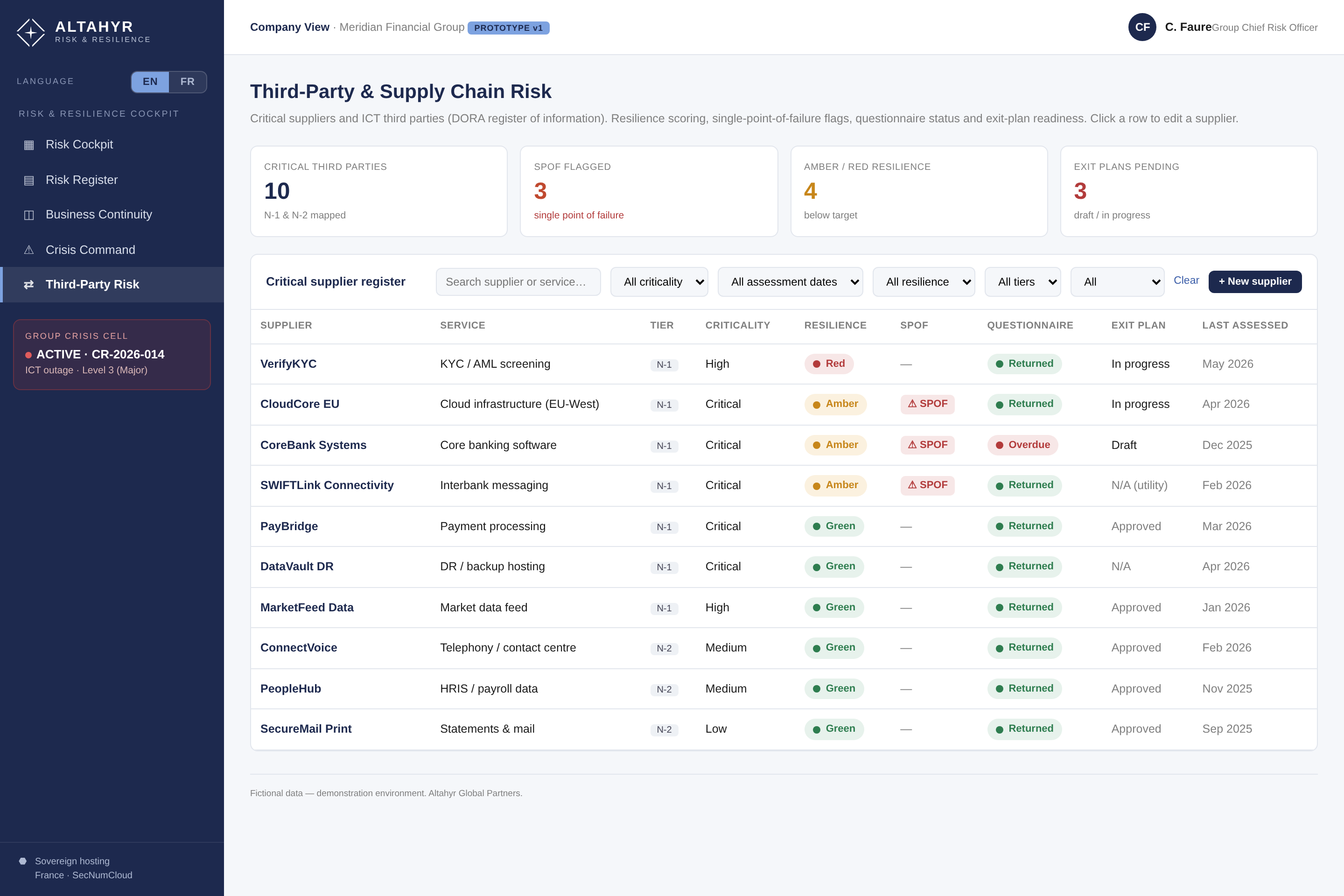The width and height of the screenshot is (1344, 896).
Task: Click the 'N/A (utility)' exit plan cell
Action: pos(1140,485)
